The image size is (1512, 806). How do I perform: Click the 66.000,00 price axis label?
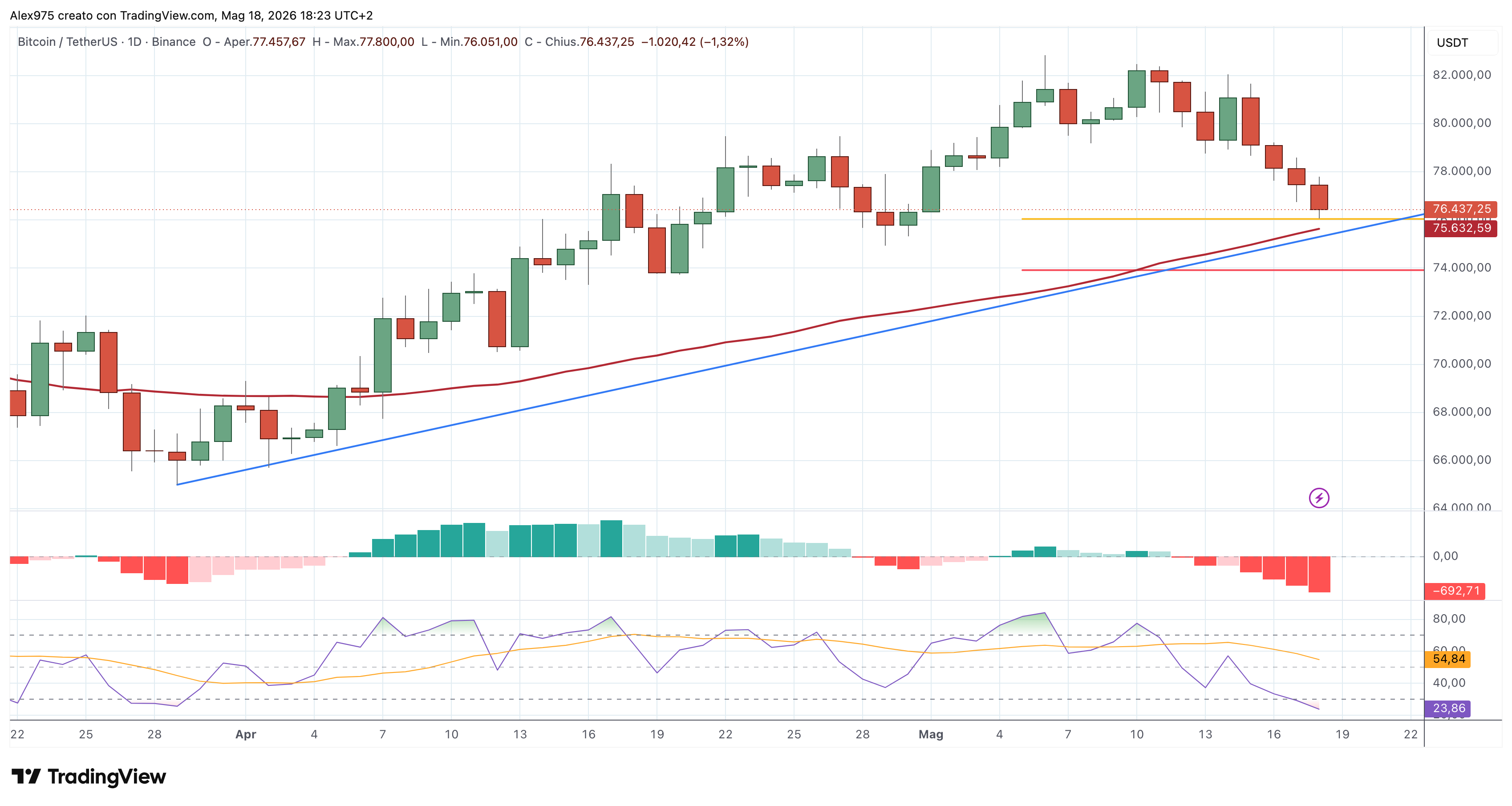tap(1462, 460)
